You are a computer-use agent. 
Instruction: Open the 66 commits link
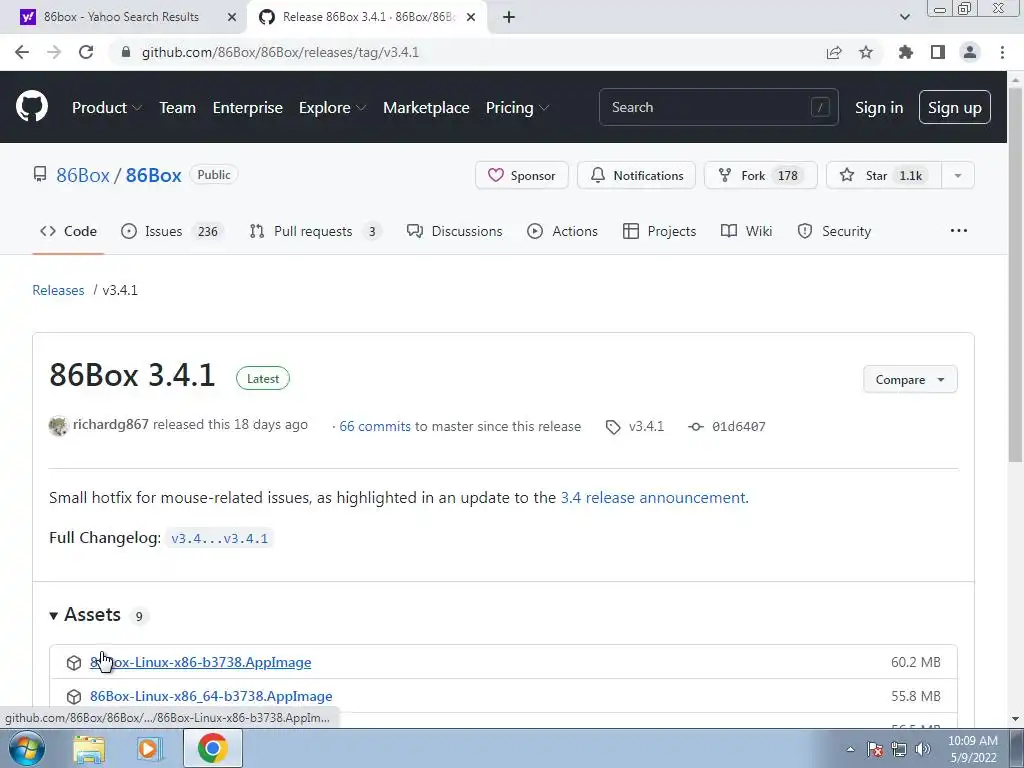375,426
